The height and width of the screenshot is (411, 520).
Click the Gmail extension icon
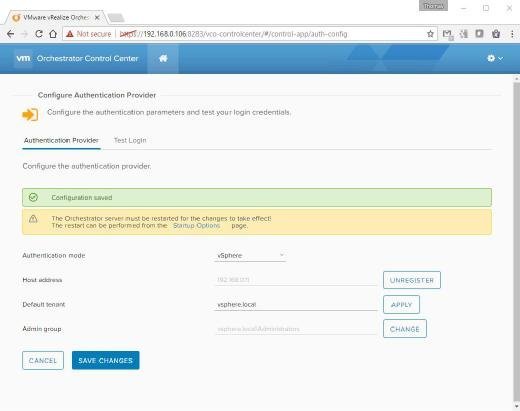[447, 34]
